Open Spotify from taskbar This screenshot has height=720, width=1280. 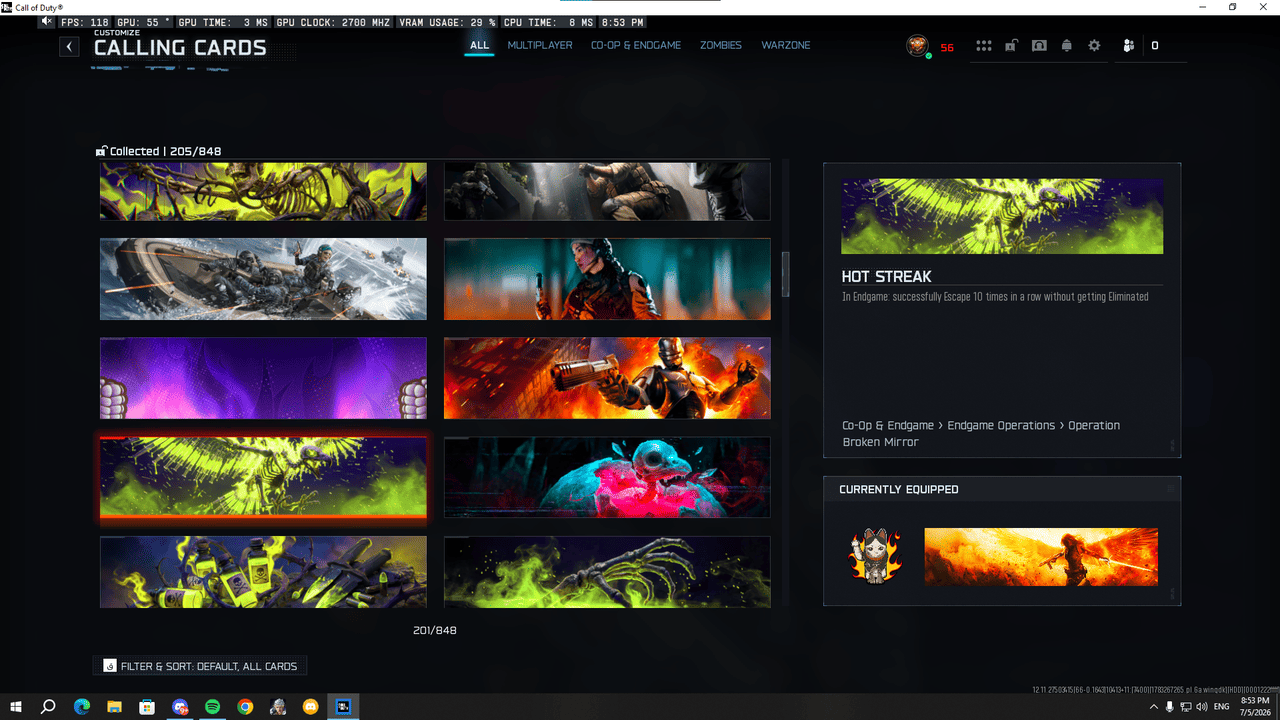tap(212, 707)
